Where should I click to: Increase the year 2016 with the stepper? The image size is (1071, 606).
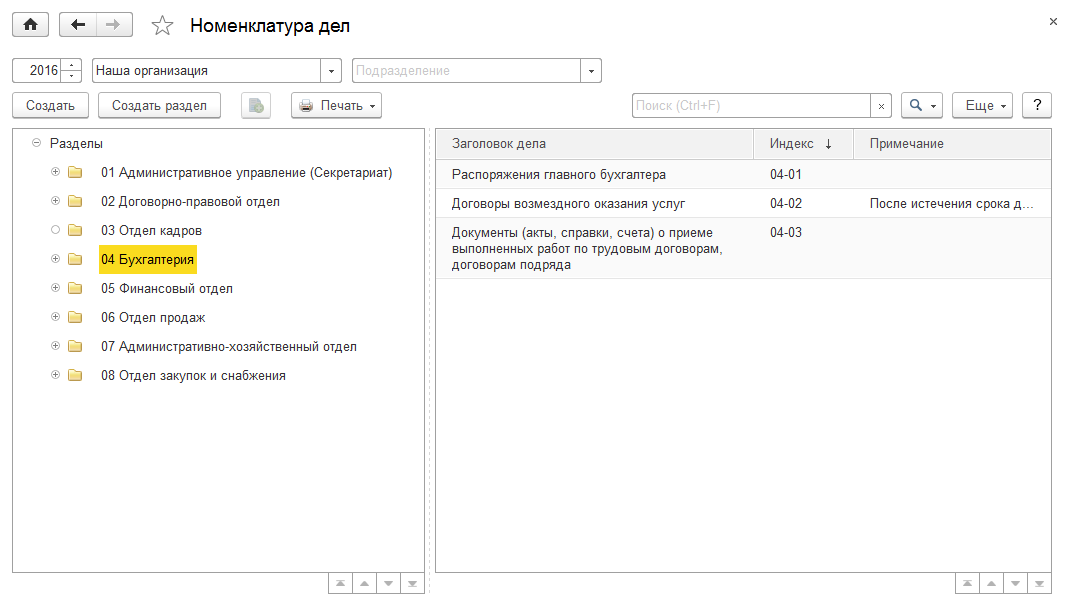(71, 65)
